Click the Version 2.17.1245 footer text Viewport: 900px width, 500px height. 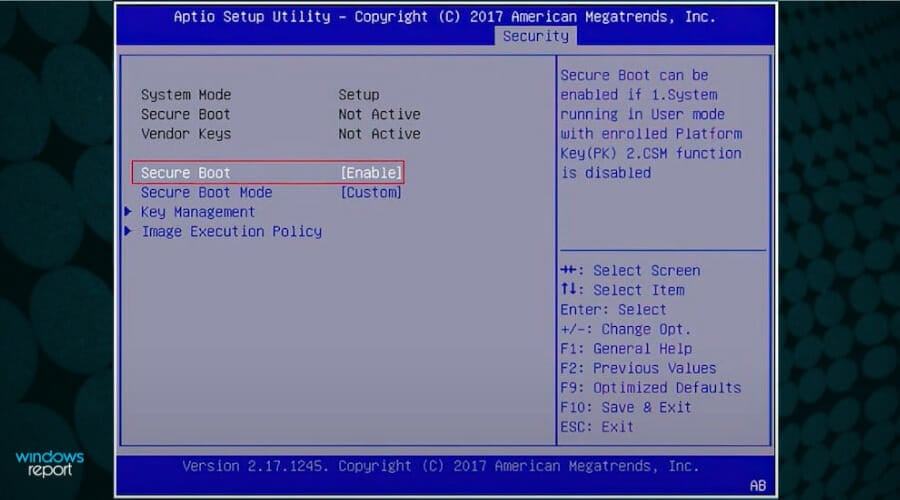pos(441,466)
